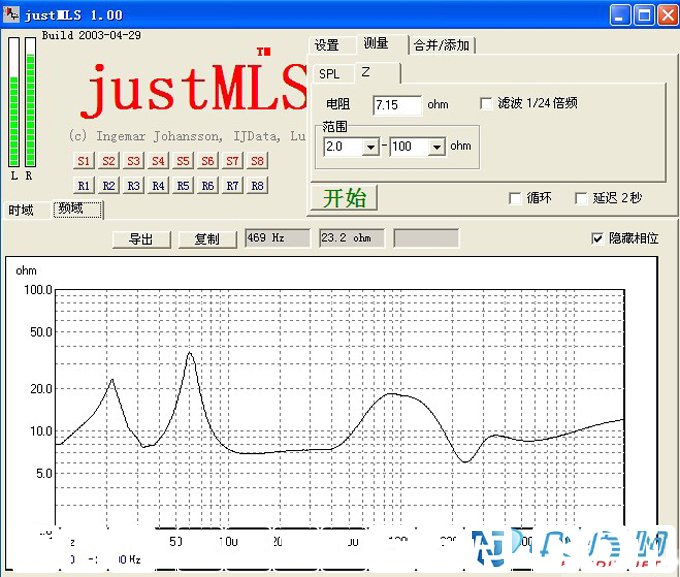Click the 复制 copy button
This screenshot has width=680, height=577.
click(207, 239)
